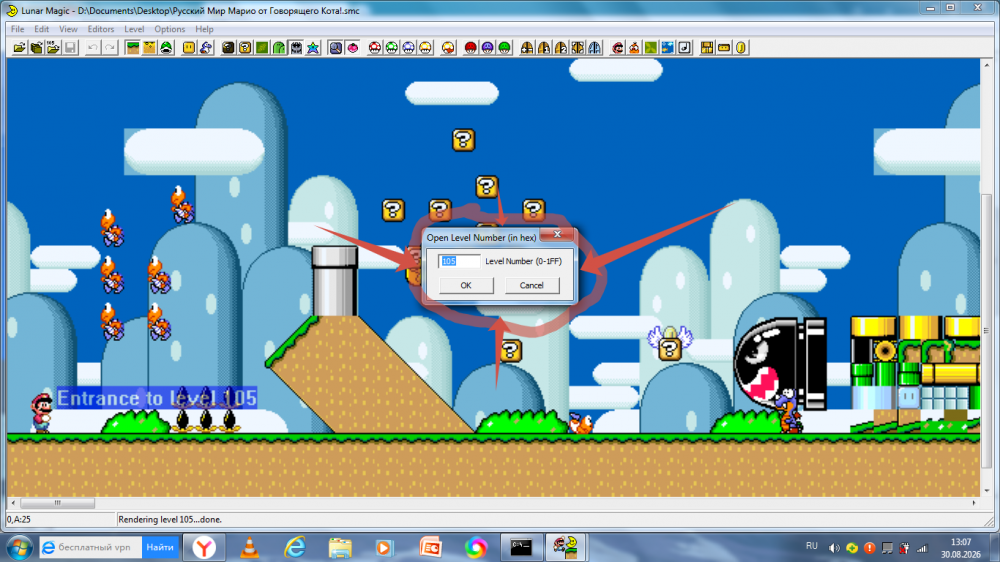The image size is (1000, 562).
Task: Click the Open Level Number '105' folder icon
Action: 53,48
